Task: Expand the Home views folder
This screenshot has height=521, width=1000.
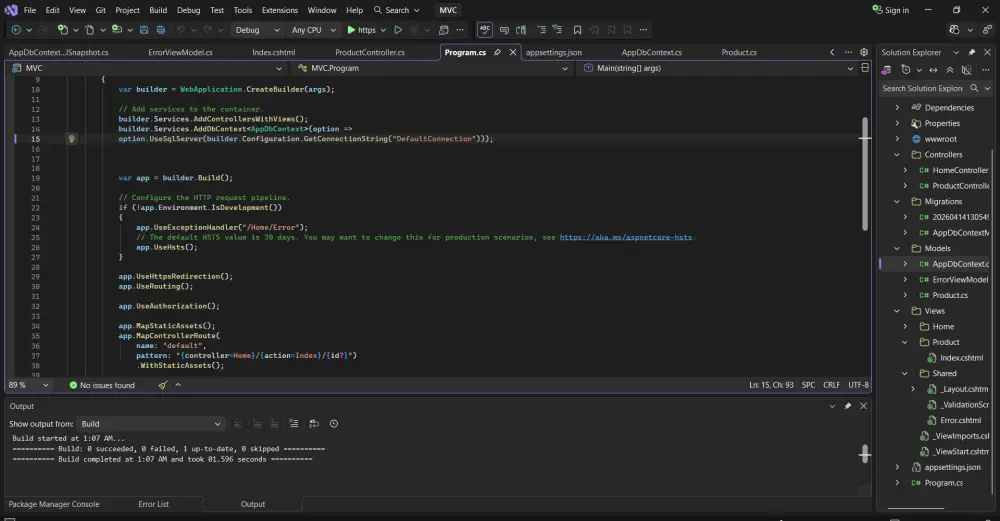Action: [905, 327]
